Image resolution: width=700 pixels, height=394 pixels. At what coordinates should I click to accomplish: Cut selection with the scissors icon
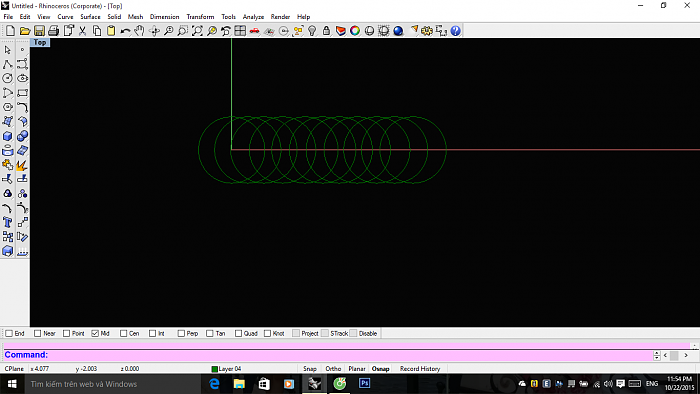click(x=82, y=31)
